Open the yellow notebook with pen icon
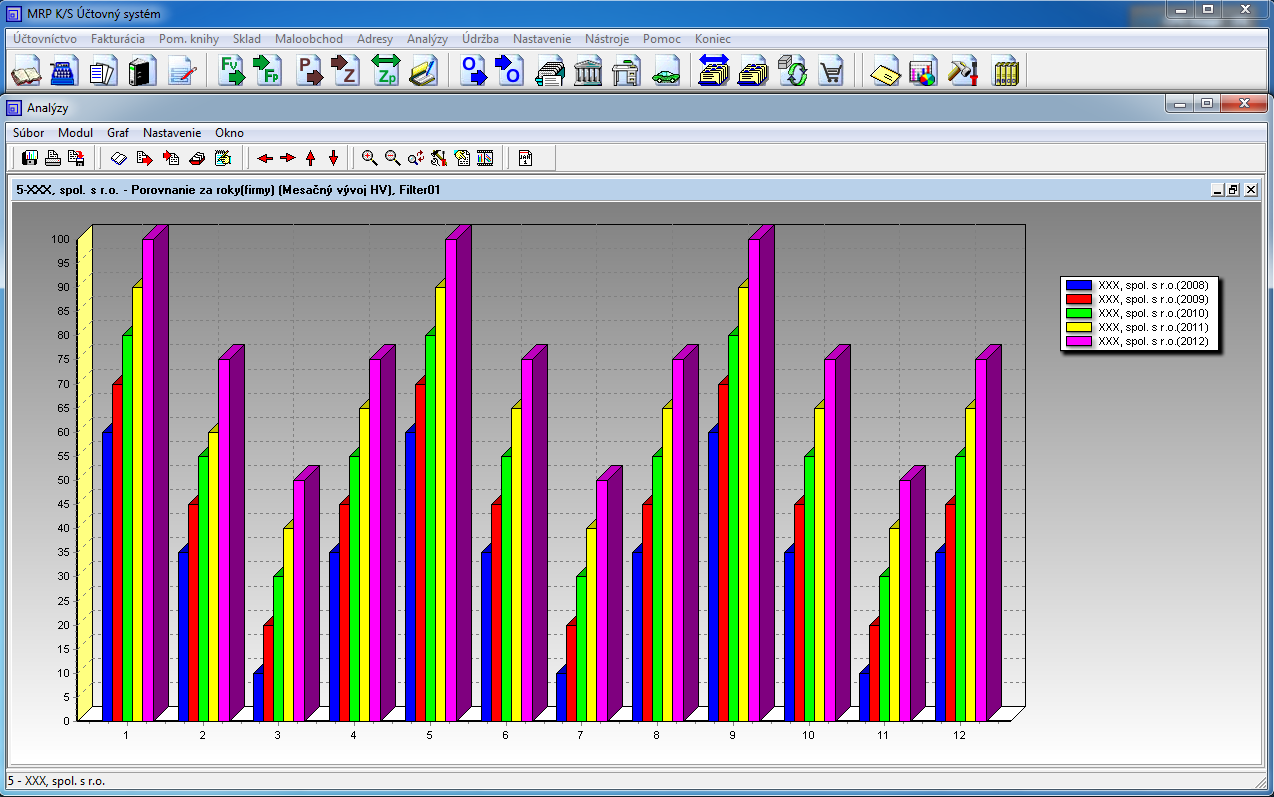 (423, 71)
